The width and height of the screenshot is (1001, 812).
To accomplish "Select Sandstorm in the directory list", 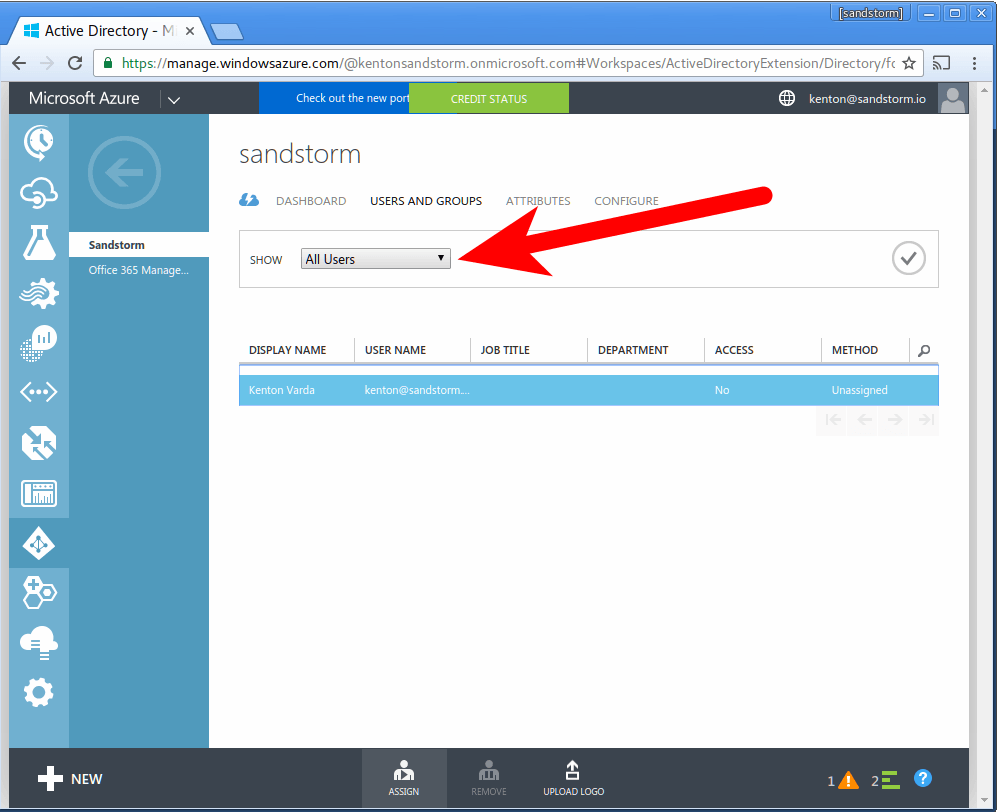I will [x=139, y=244].
